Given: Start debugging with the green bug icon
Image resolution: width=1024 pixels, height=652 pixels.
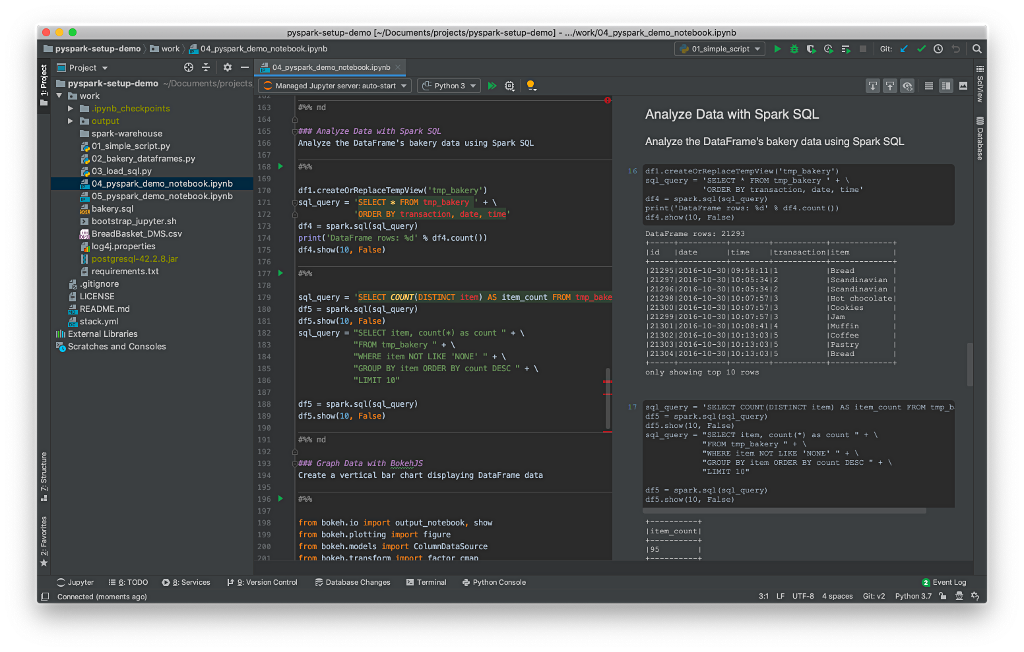Looking at the screenshot, I should [x=794, y=49].
